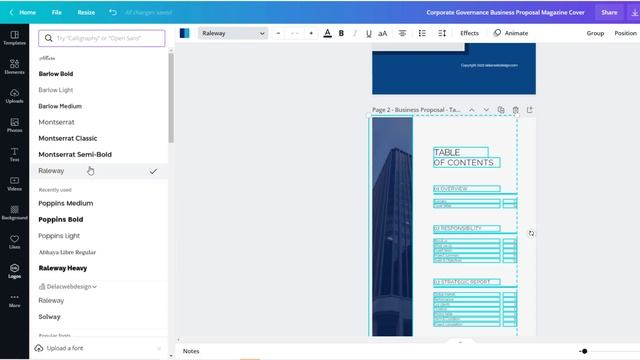Click the zoom slider handle
Viewport: 640px width, 360px height.
[584, 351]
